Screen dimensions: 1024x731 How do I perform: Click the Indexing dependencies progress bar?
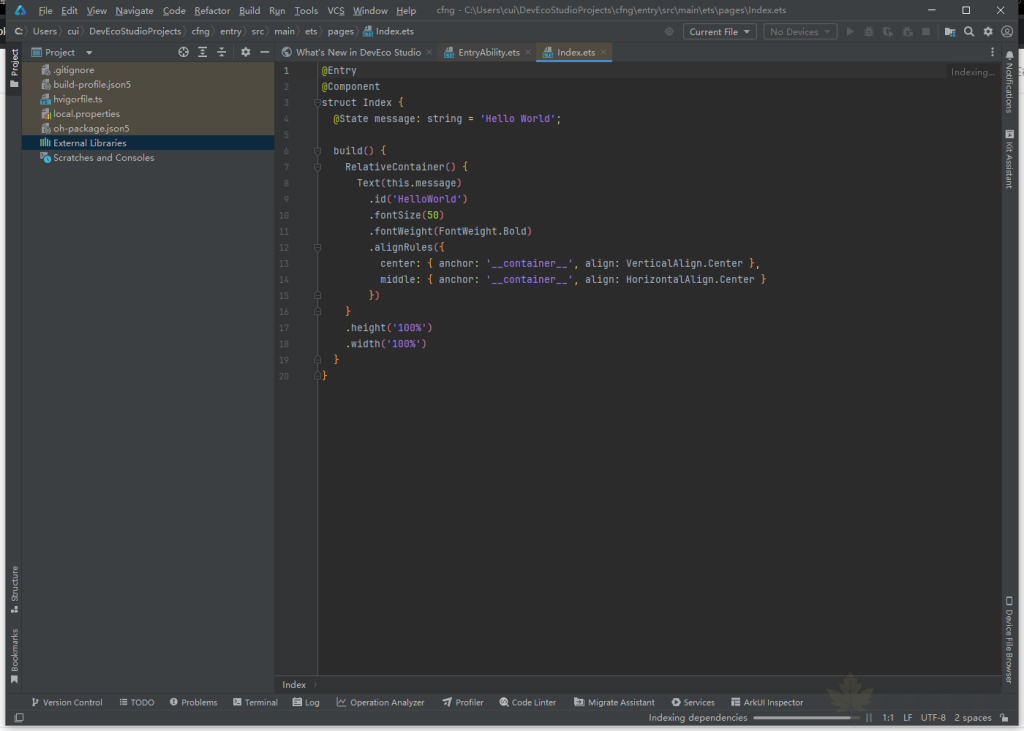click(x=805, y=718)
